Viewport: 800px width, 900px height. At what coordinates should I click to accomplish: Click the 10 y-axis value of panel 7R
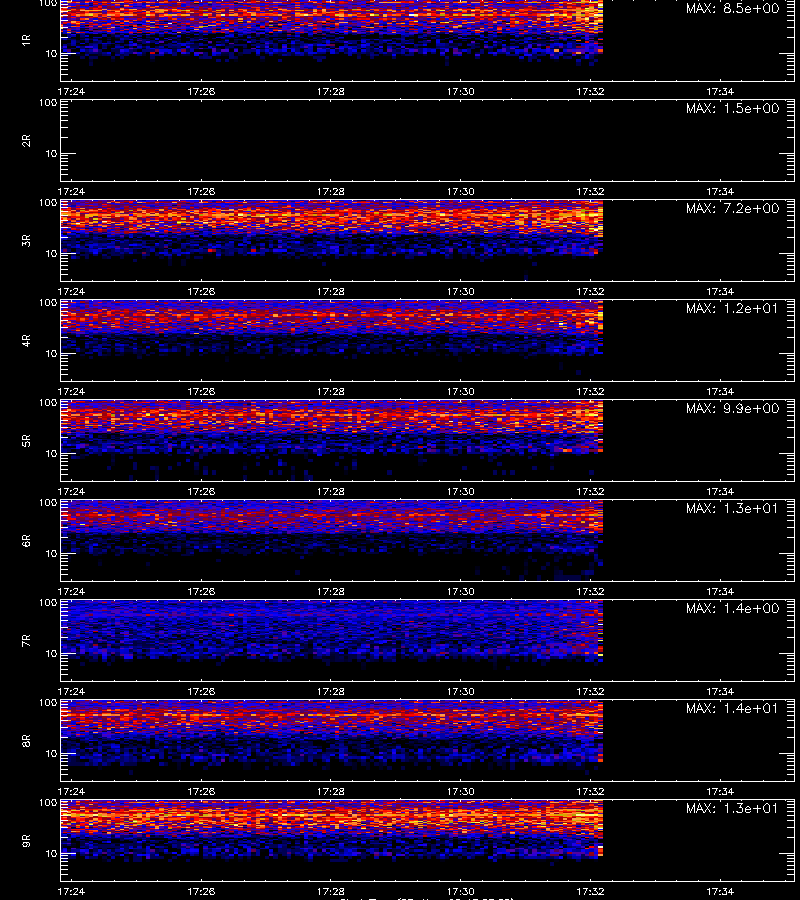tap(51, 653)
